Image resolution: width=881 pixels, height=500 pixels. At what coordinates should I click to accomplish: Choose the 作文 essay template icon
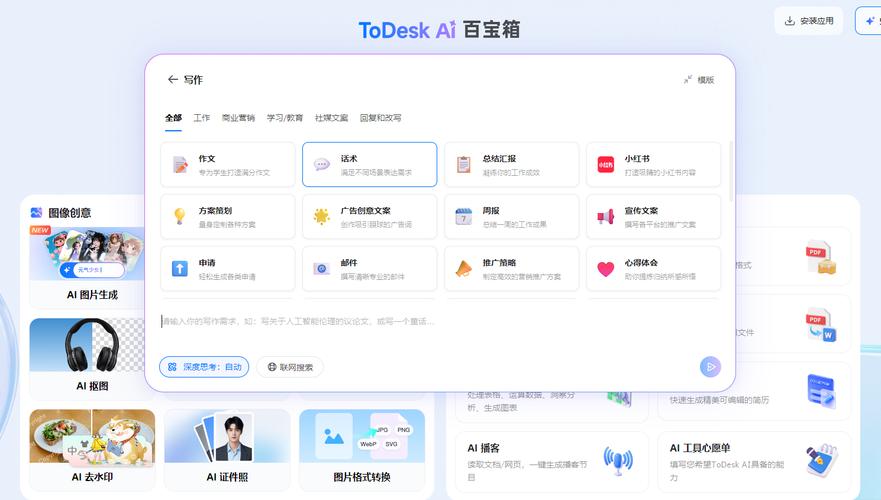coord(180,165)
